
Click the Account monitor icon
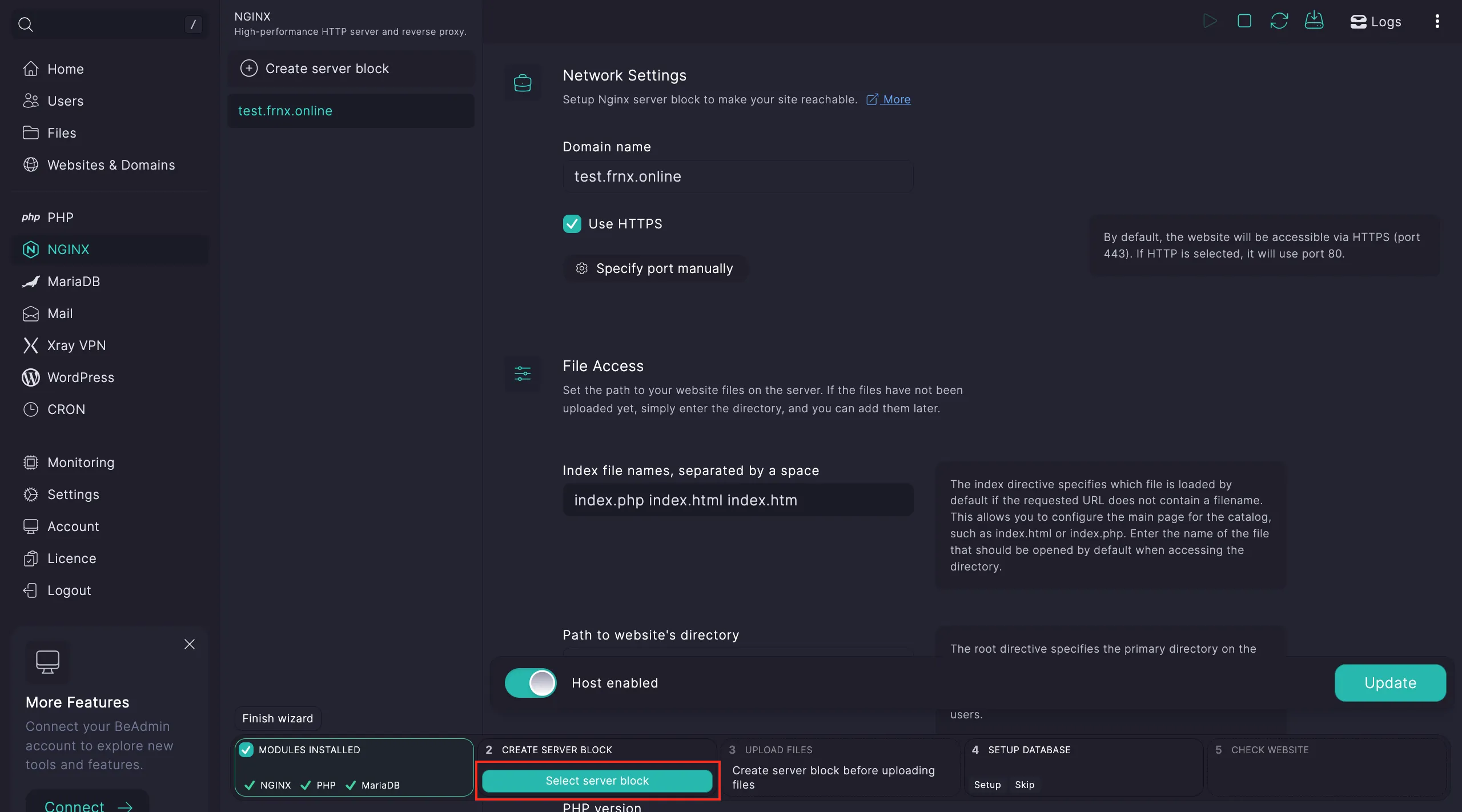coord(31,526)
